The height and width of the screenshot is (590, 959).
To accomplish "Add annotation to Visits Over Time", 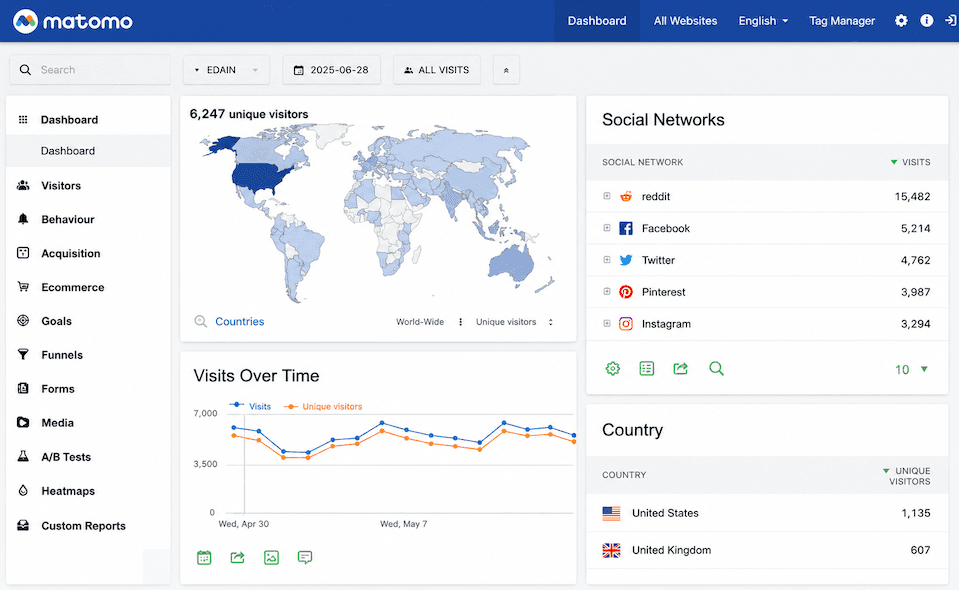I will click(305, 558).
